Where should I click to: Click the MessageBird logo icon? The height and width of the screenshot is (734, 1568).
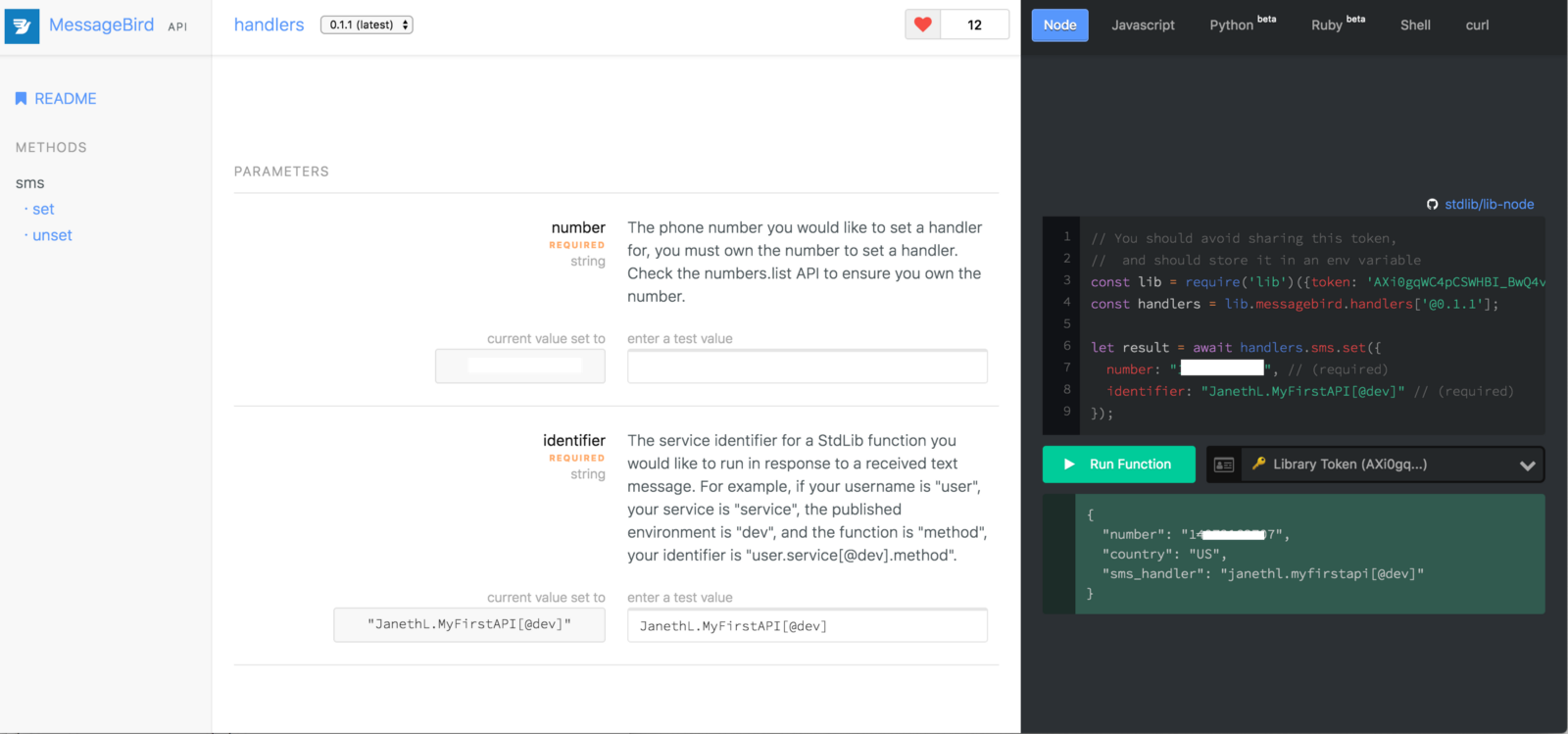click(22, 25)
